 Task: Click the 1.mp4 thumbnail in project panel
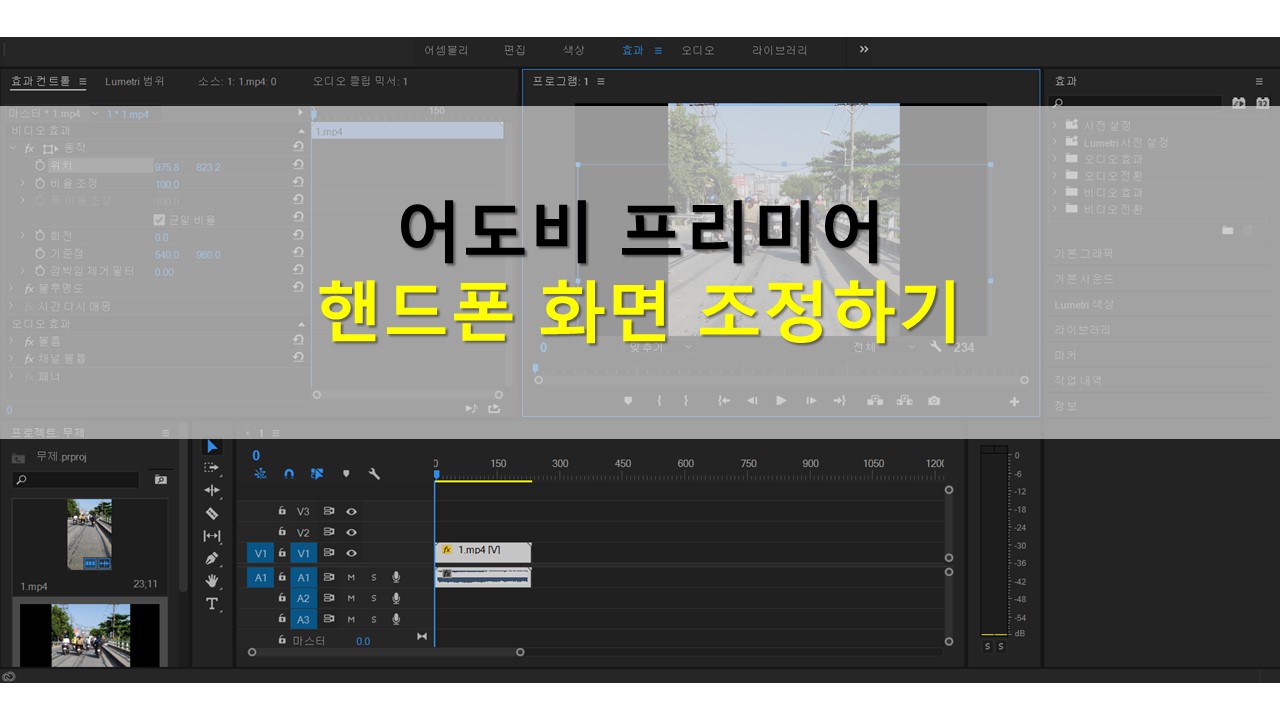coord(90,535)
